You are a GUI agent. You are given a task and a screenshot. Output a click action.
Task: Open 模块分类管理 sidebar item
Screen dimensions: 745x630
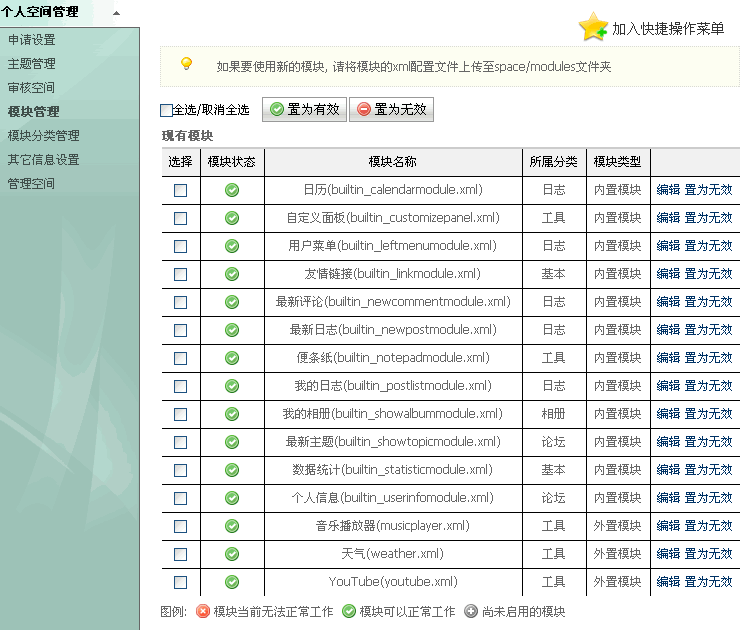coord(44,136)
